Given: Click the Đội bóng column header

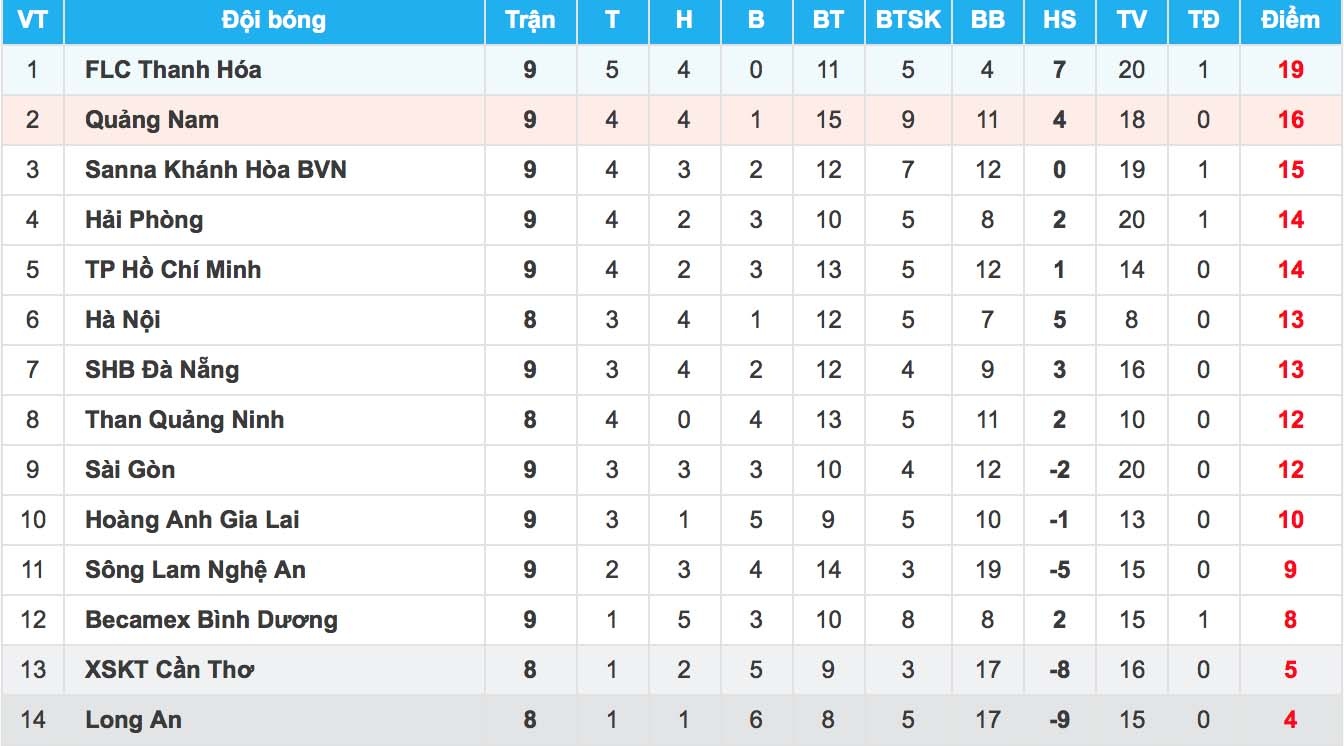Looking at the screenshot, I should [x=273, y=21].
